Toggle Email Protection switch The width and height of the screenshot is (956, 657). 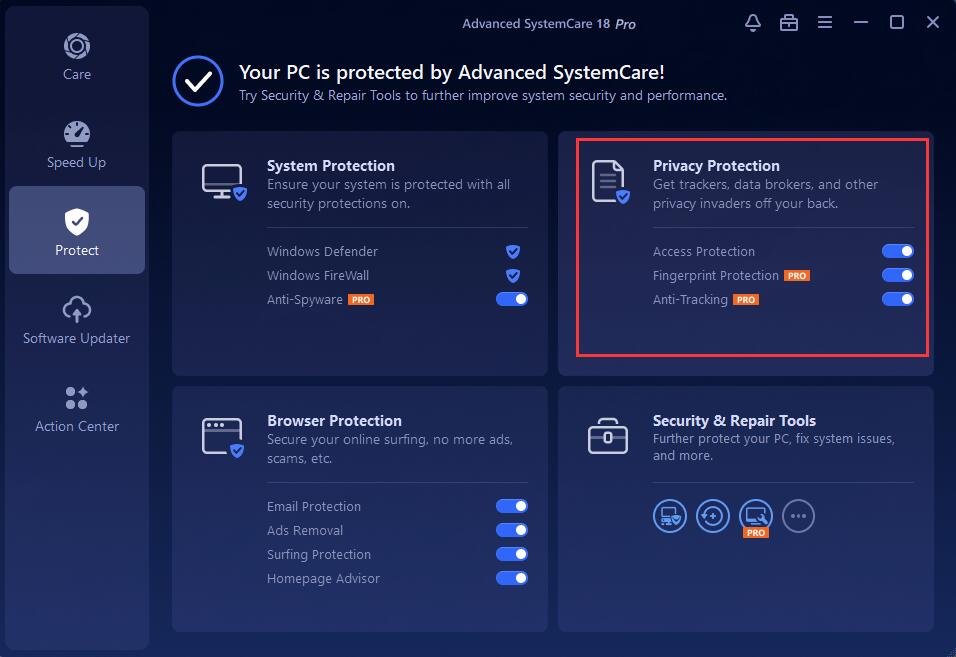tap(512, 506)
